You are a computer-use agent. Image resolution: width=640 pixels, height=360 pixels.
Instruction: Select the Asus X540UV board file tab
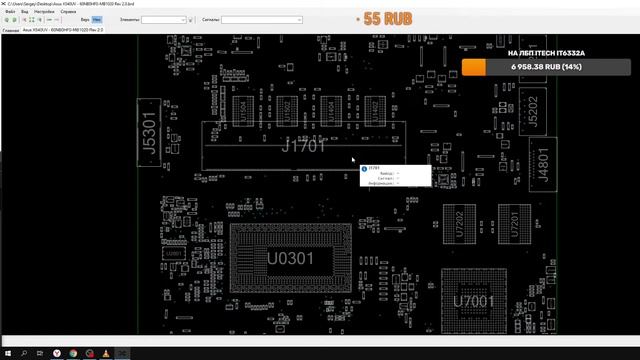(63, 30)
